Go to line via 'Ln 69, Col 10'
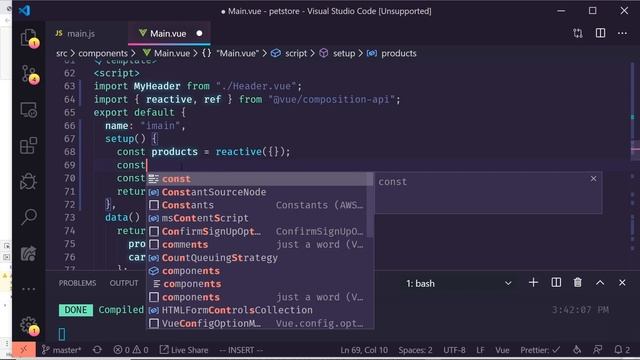This screenshot has width=640, height=360. pyautogui.click(x=364, y=350)
